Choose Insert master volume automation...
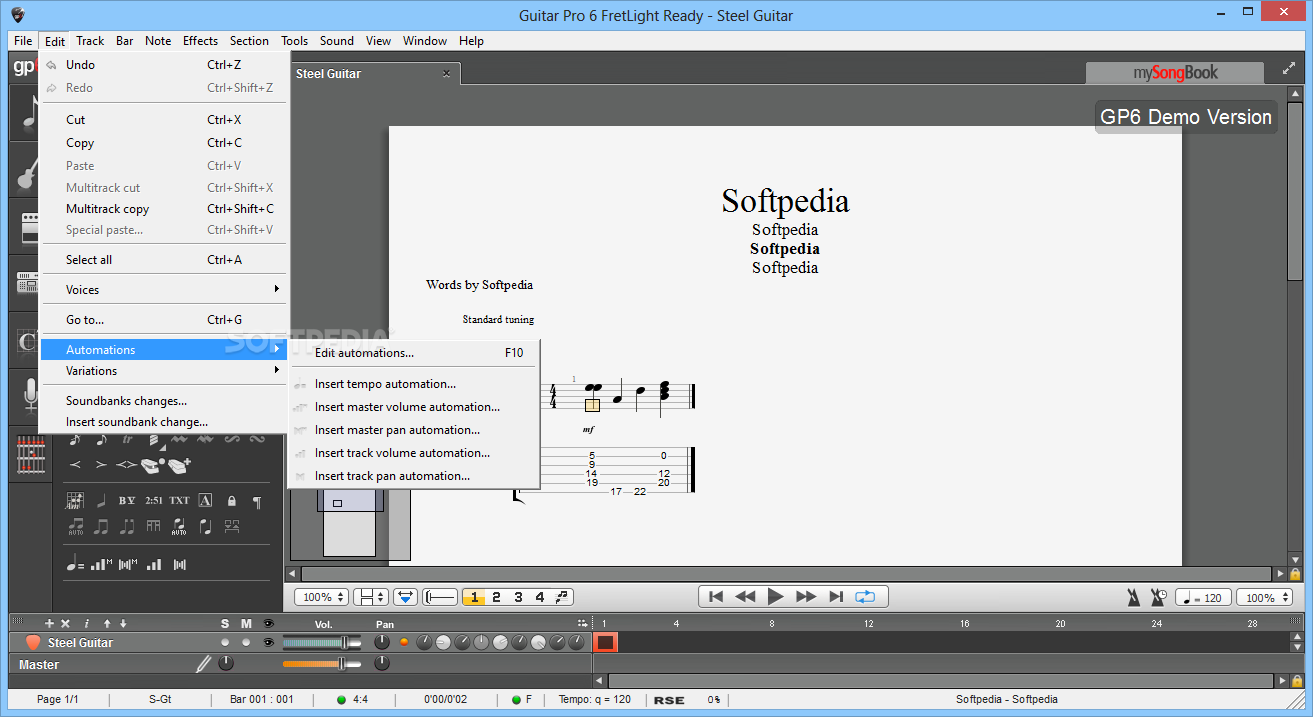 coord(414,407)
